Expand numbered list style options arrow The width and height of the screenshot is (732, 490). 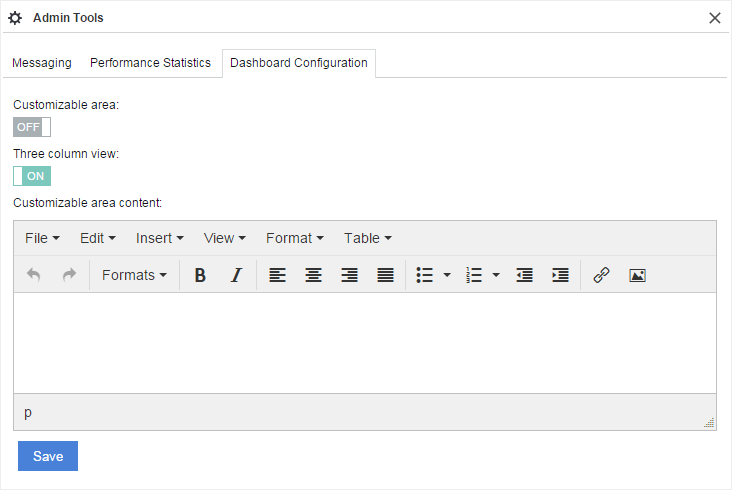[497, 275]
